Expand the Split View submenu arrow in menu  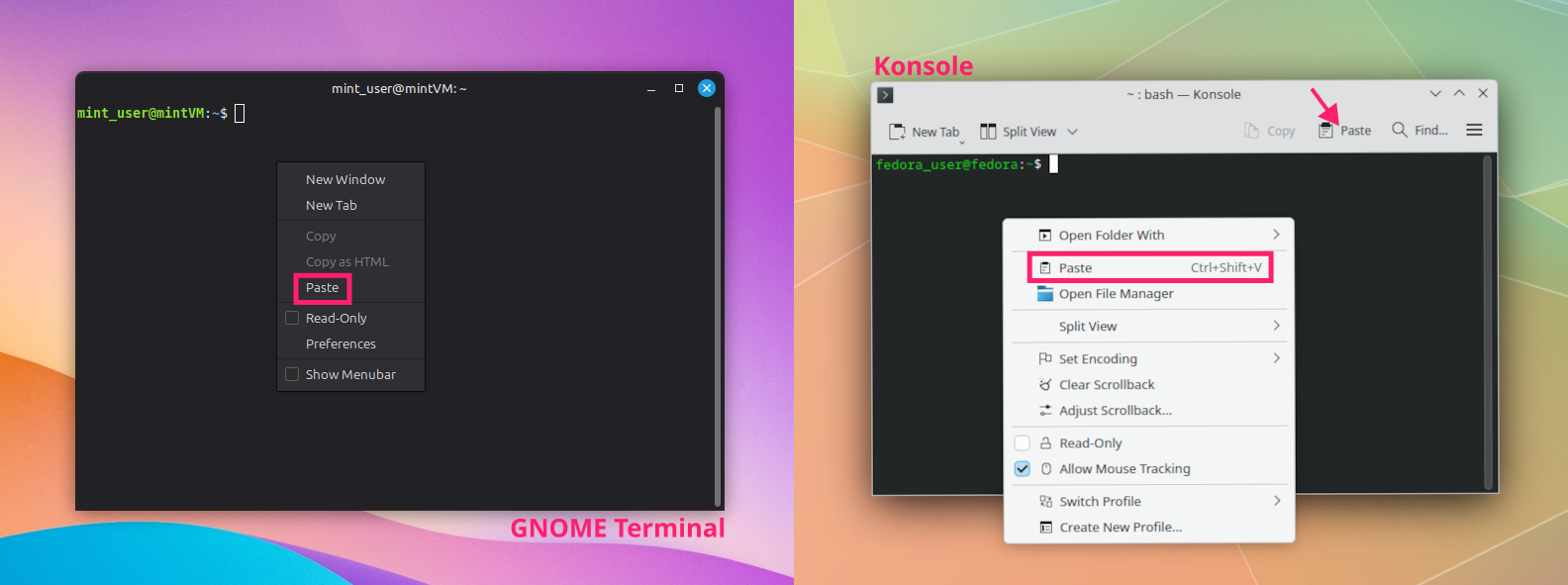tap(1276, 326)
